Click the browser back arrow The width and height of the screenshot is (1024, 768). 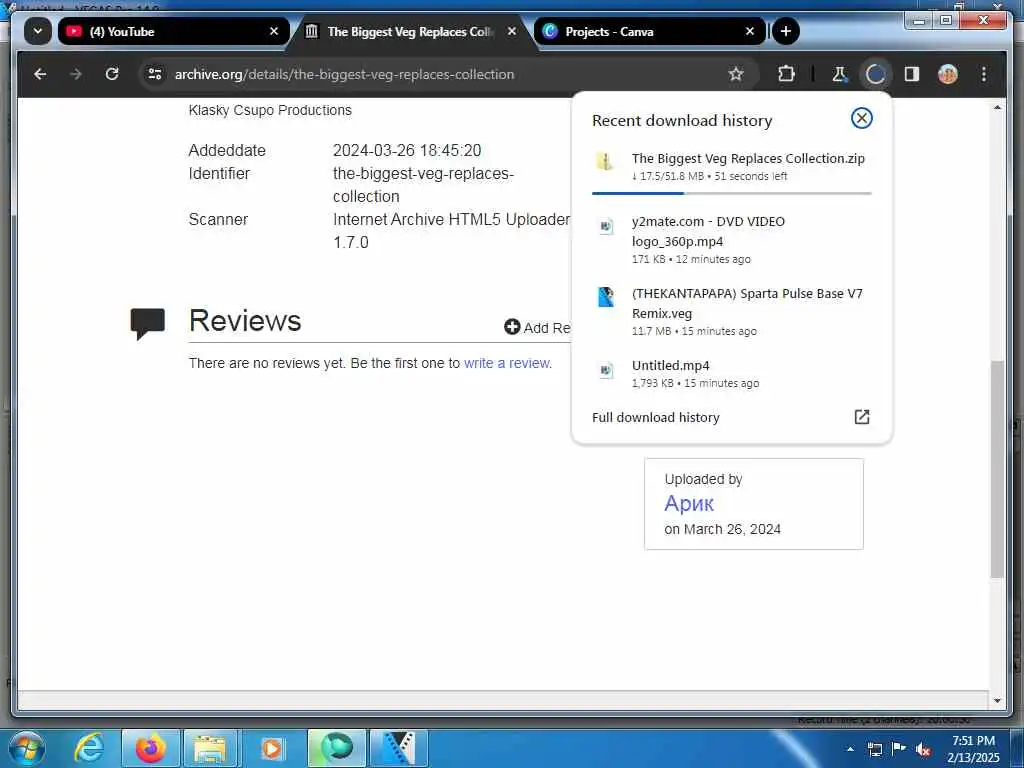point(40,74)
